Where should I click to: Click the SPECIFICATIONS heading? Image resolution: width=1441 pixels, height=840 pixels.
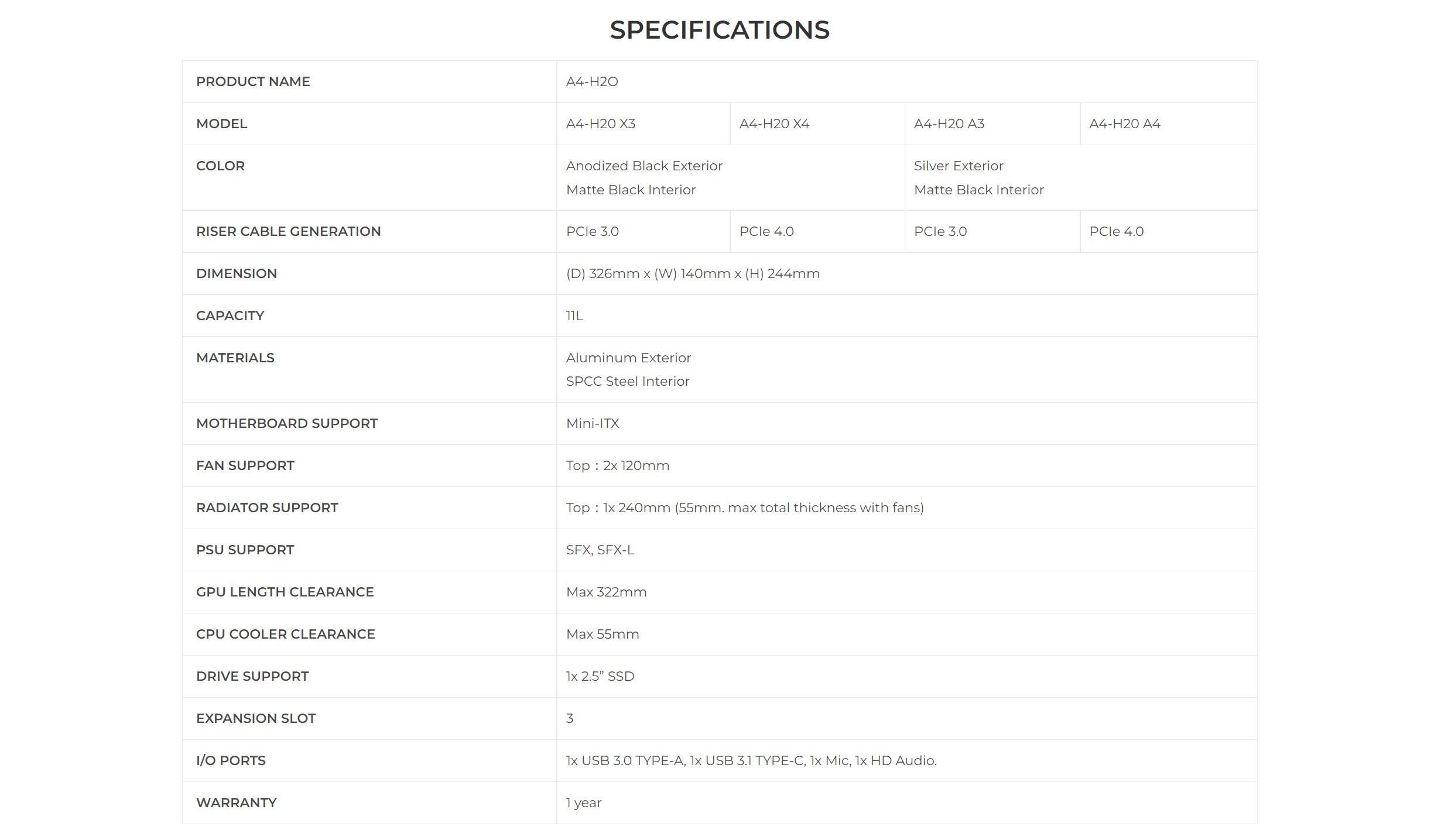click(720, 30)
